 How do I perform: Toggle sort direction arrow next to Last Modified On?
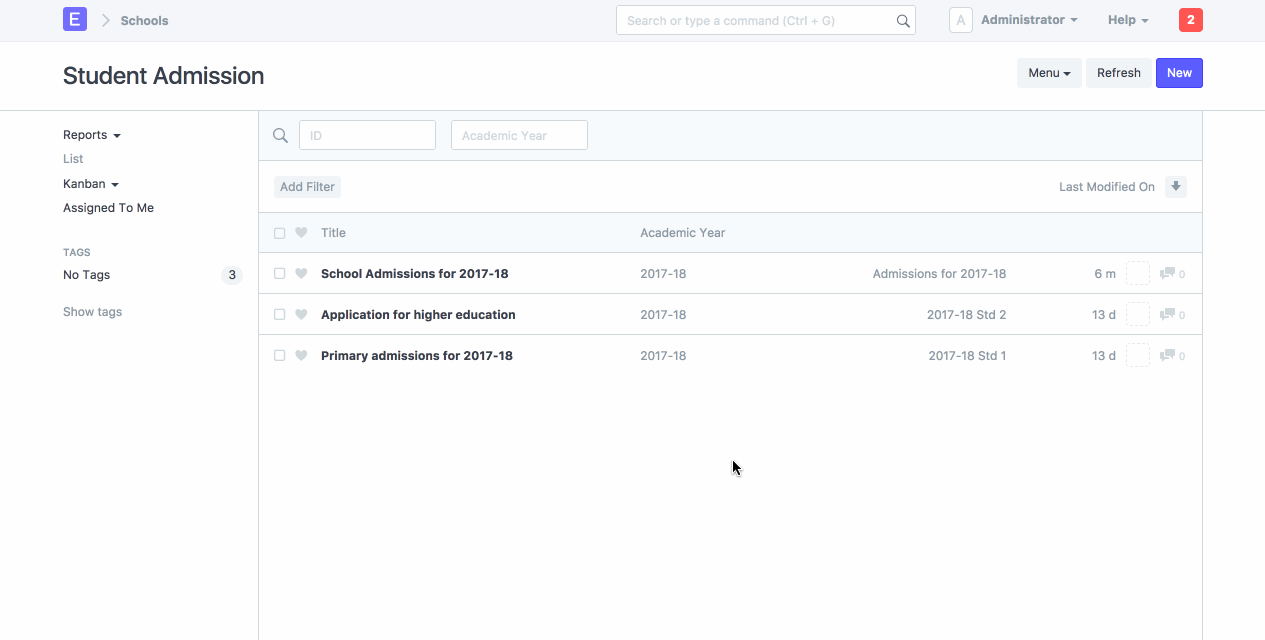click(x=1176, y=187)
